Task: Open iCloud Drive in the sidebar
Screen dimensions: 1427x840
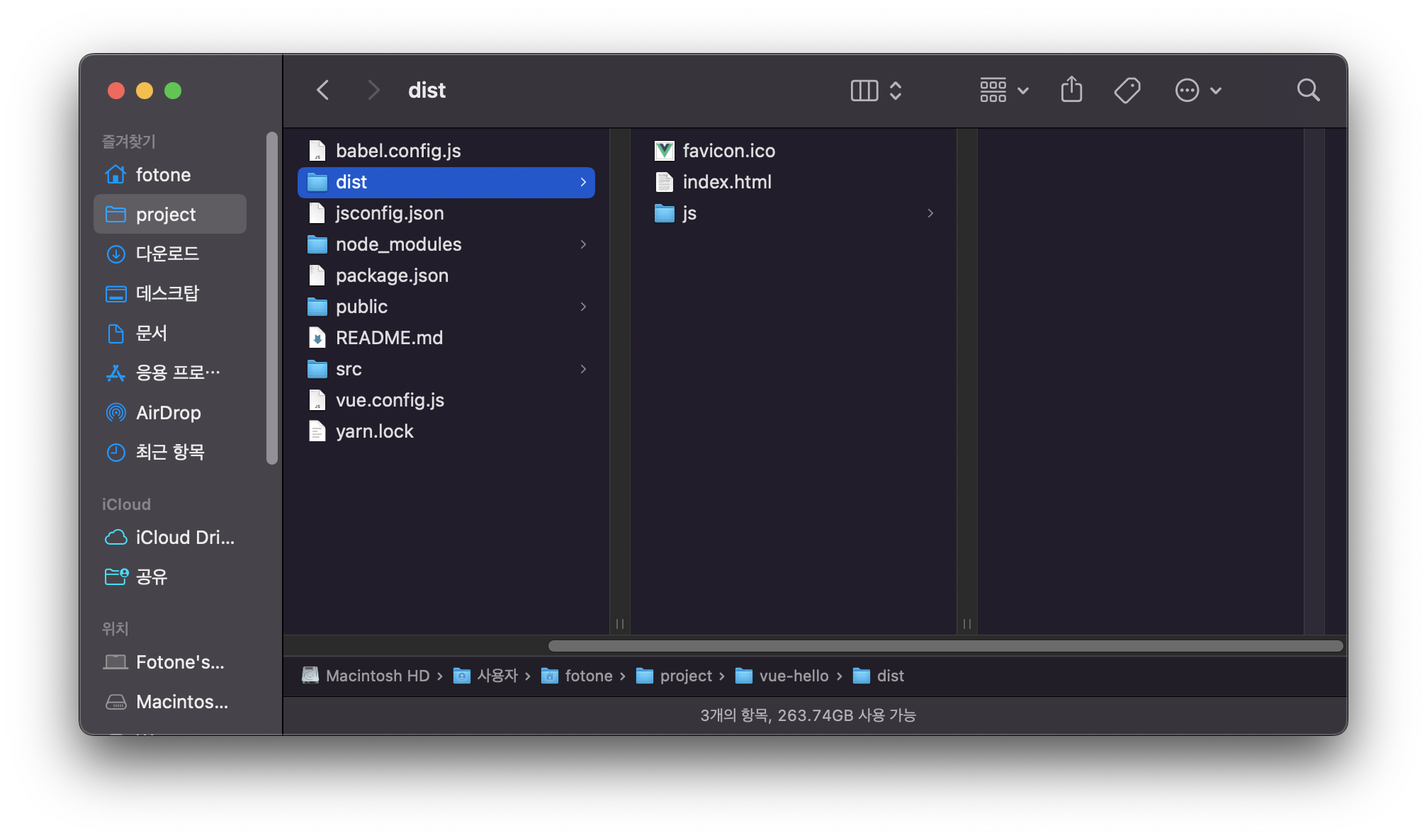Action: pyautogui.click(x=170, y=537)
